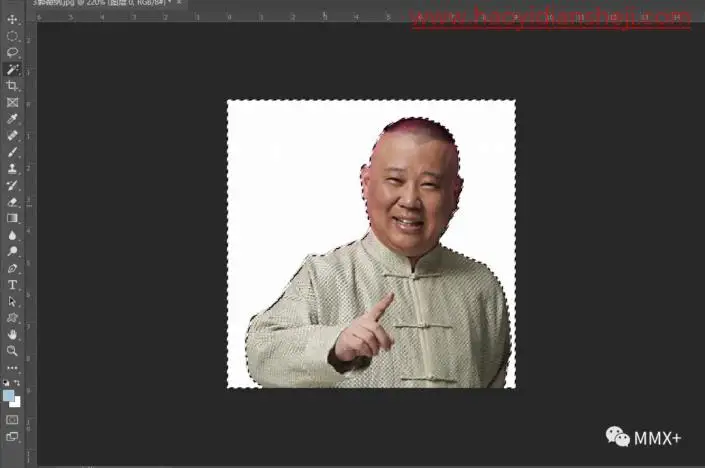This screenshot has height=468, width=705.
Task: Select the Custom Shape tool
Action: coord(12,318)
